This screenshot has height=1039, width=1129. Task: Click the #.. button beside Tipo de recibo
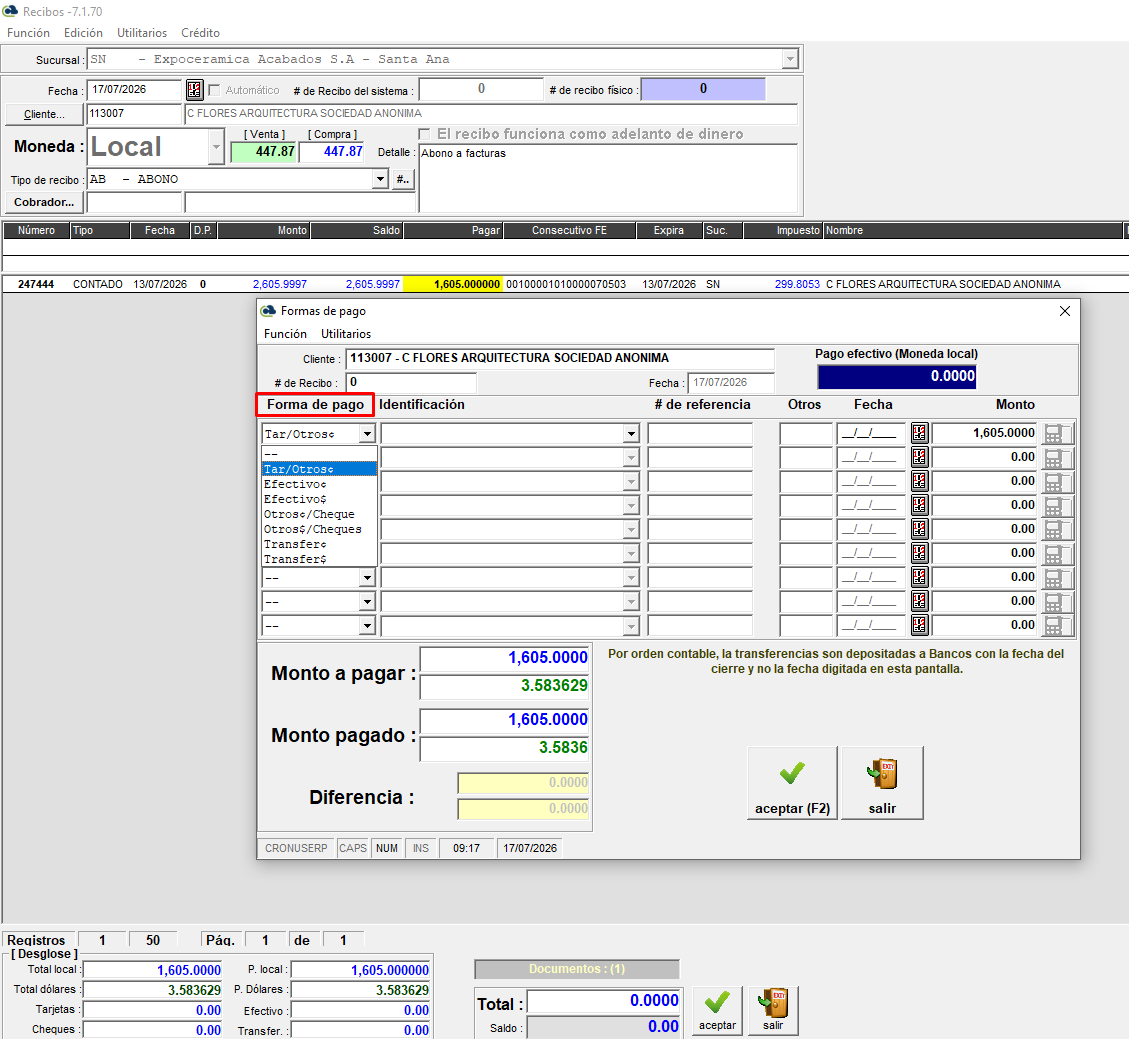click(402, 179)
